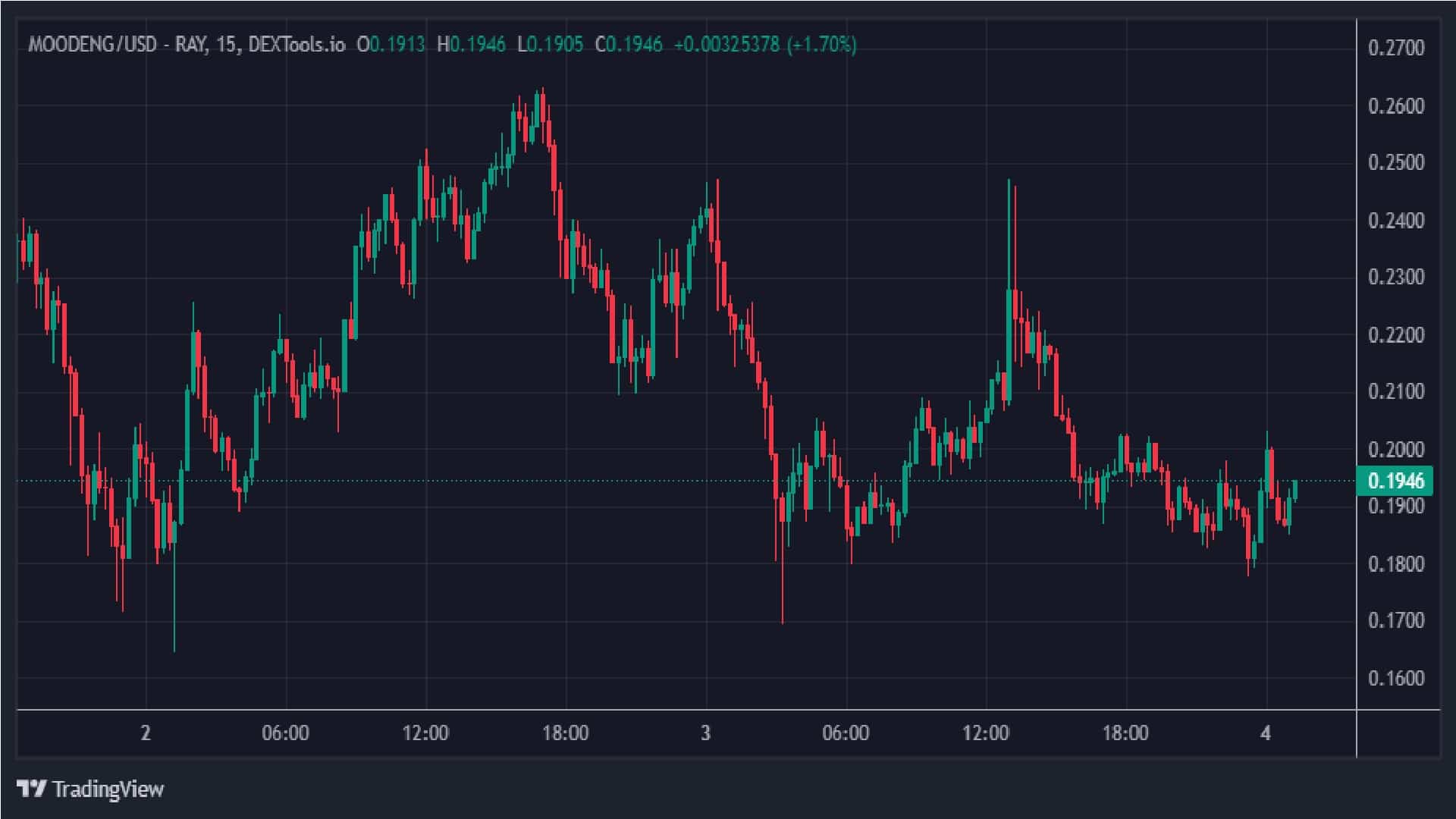
Task: Click the 0.1800 price axis label
Action: (x=1396, y=564)
